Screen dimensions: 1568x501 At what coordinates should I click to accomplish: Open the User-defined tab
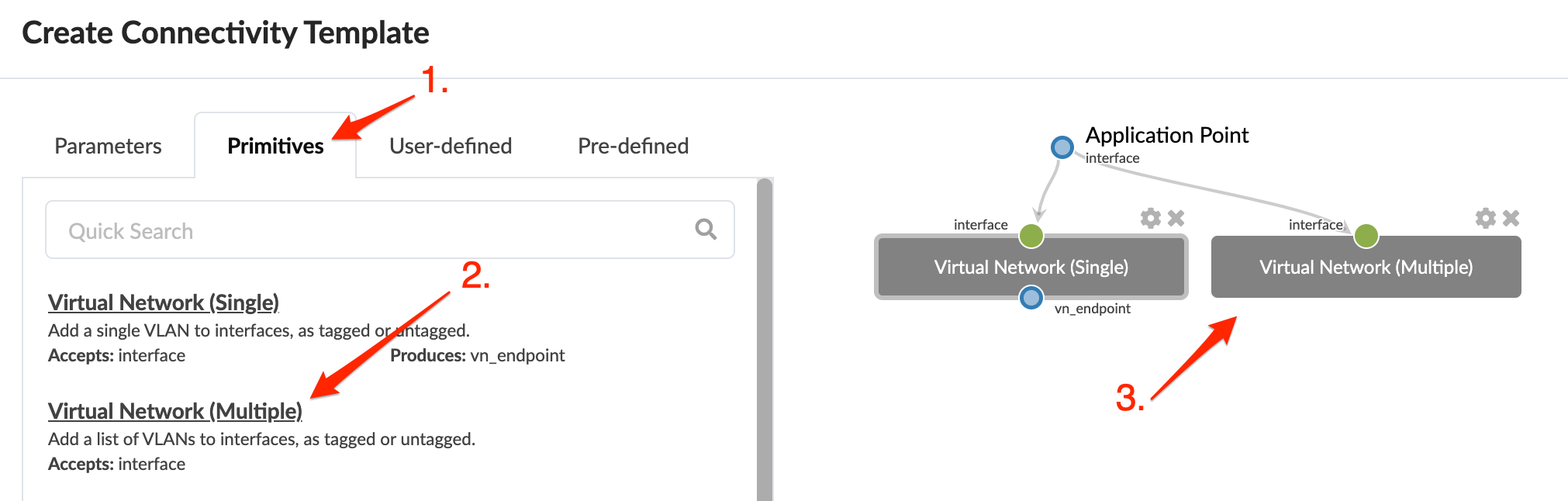[x=451, y=146]
